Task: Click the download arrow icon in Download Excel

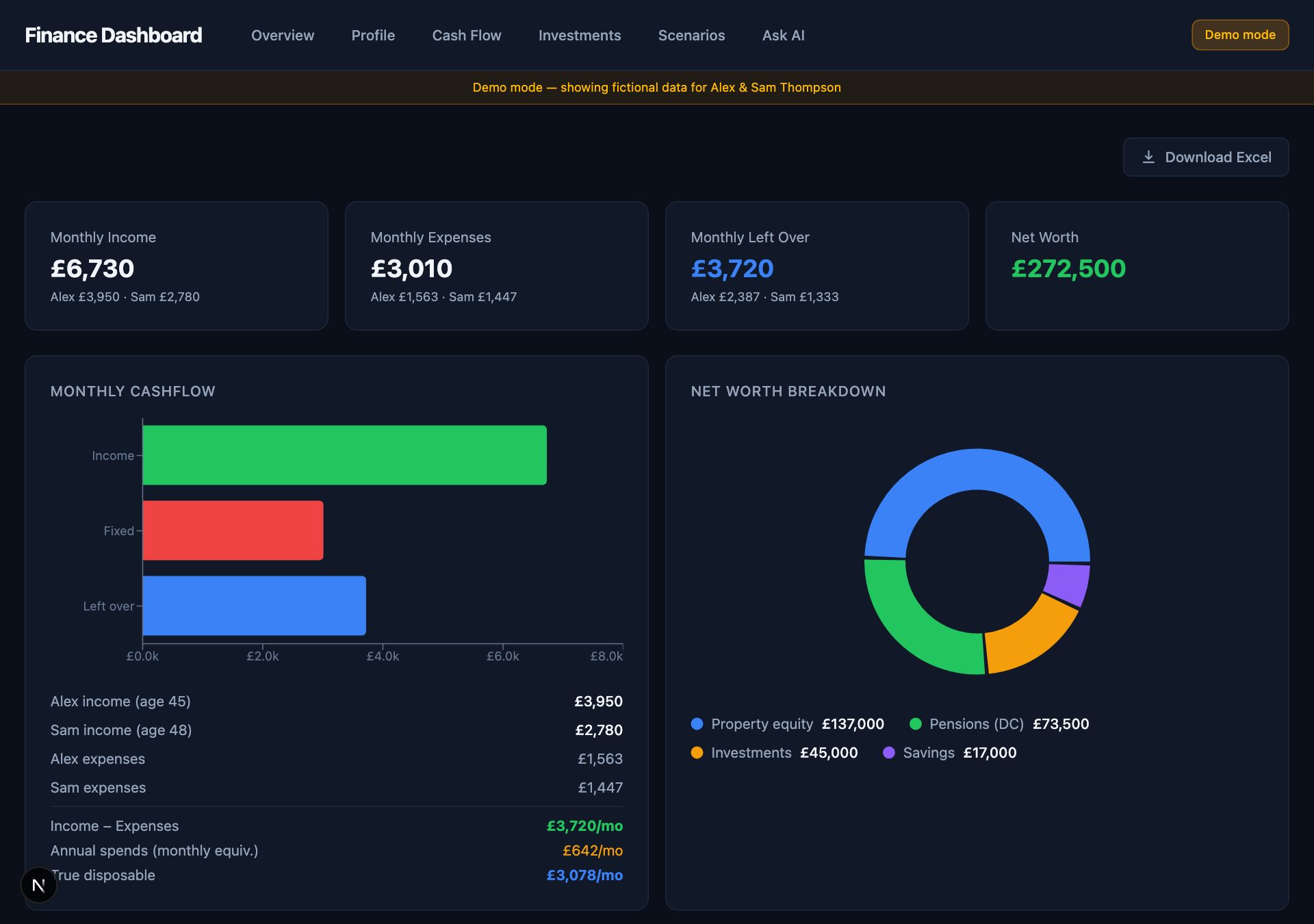Action: tap(1149, 157)
